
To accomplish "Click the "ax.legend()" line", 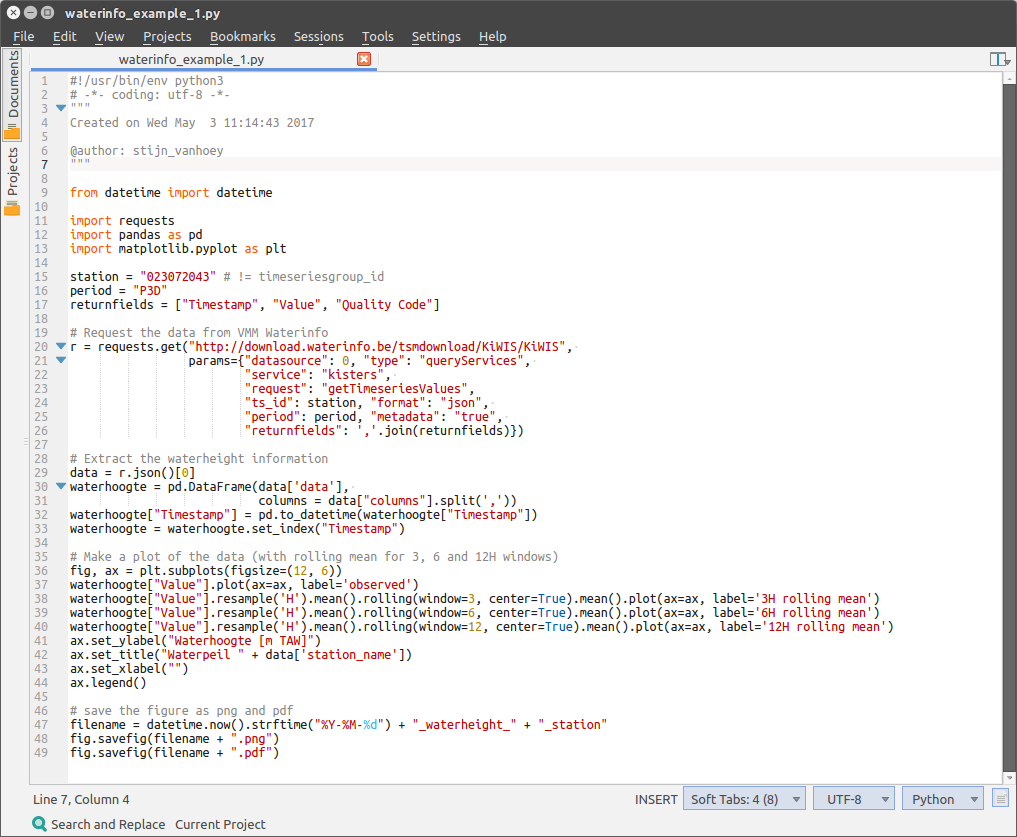I will (x=108, y=683).
